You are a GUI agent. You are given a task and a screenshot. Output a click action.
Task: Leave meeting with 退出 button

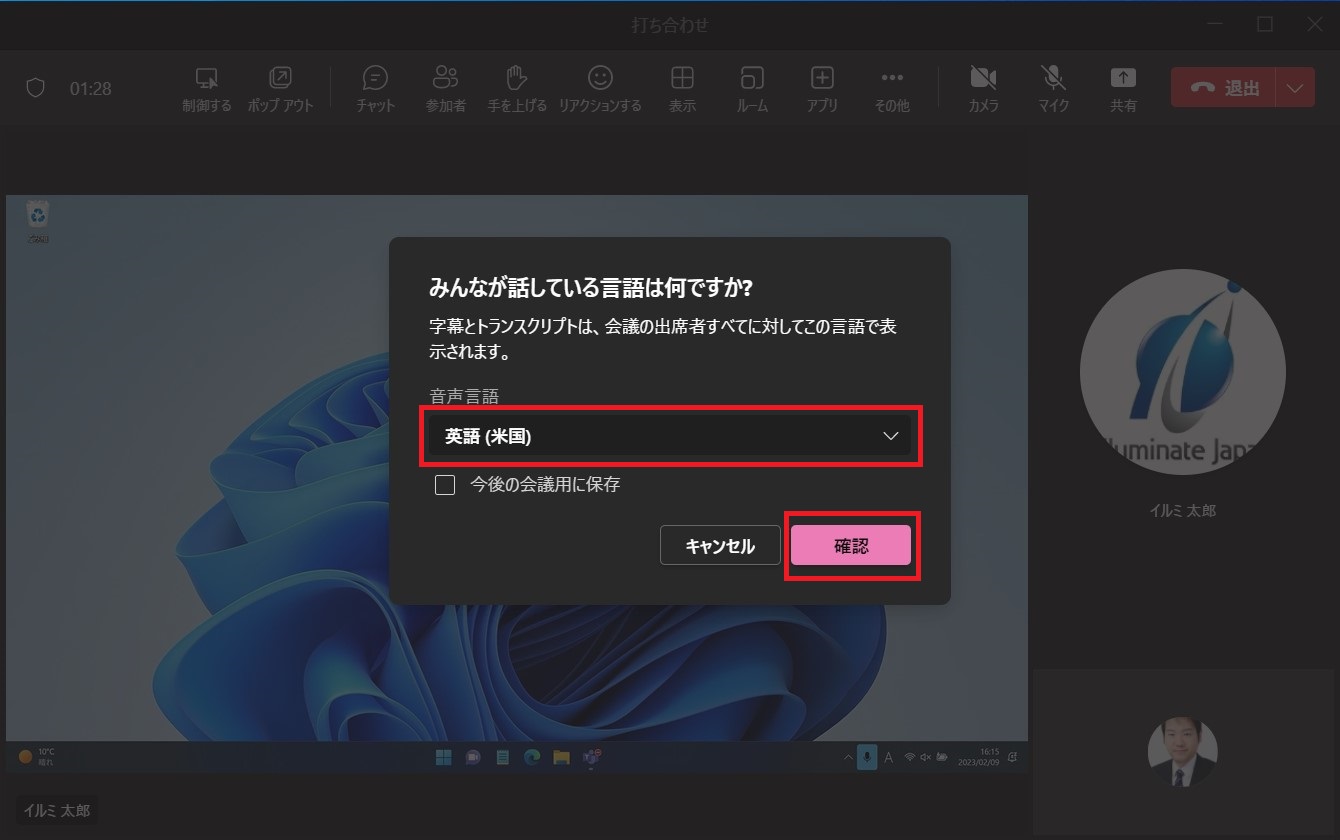[x=1222, y=88]
